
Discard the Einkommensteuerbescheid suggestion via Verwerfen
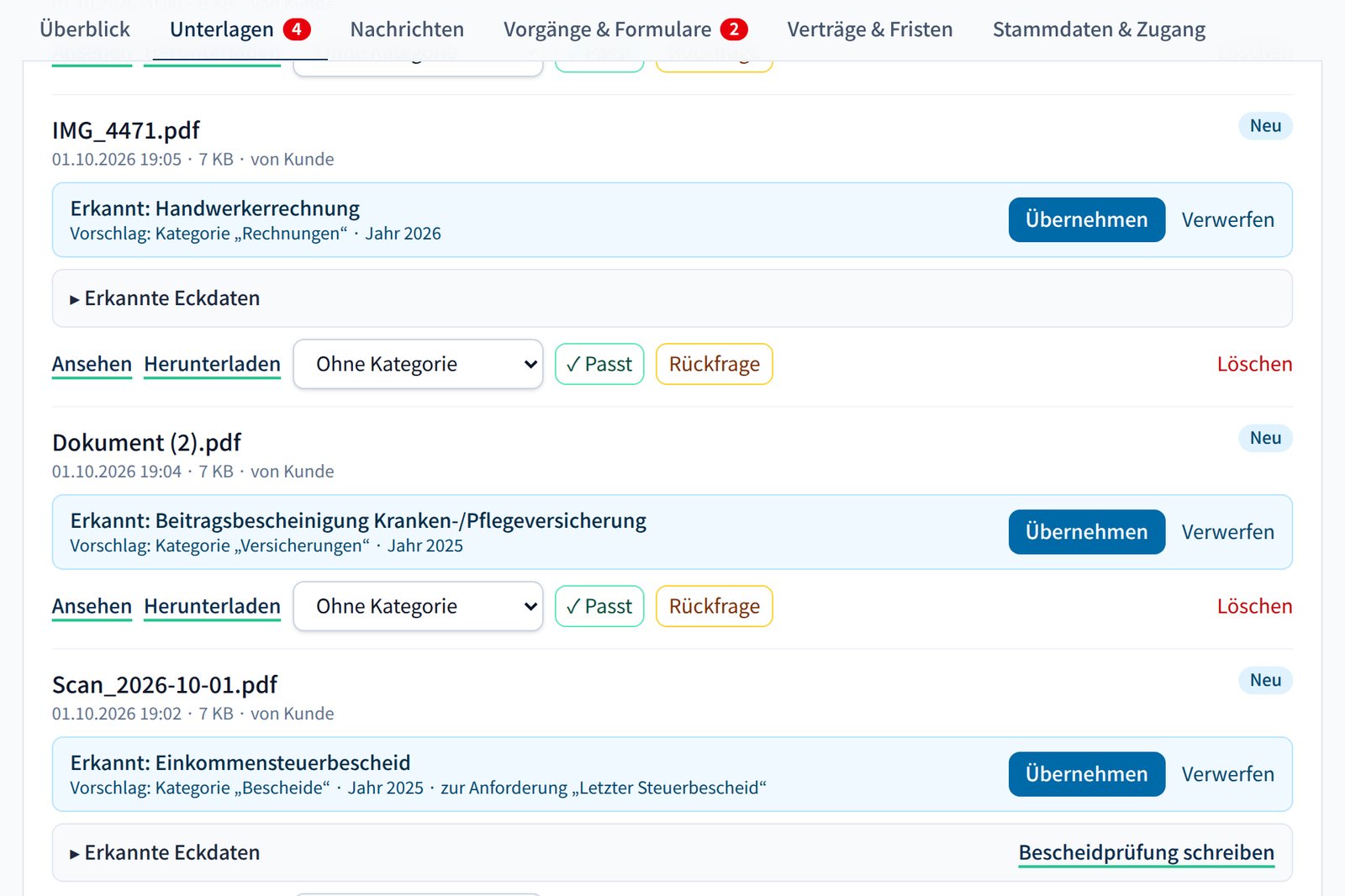point(1227,774)
